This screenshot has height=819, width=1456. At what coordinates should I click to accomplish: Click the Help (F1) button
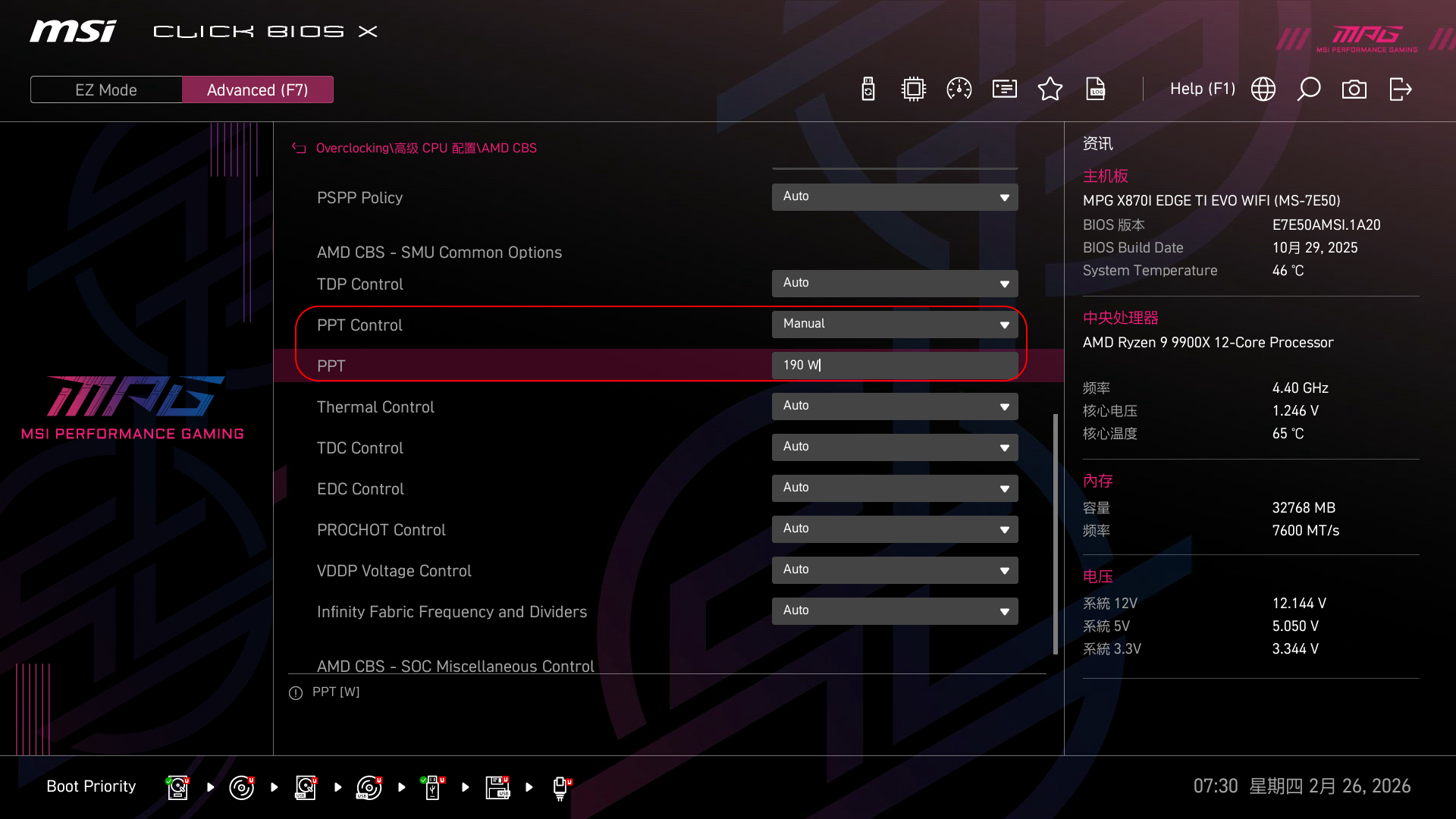[x=1202, y=89]
